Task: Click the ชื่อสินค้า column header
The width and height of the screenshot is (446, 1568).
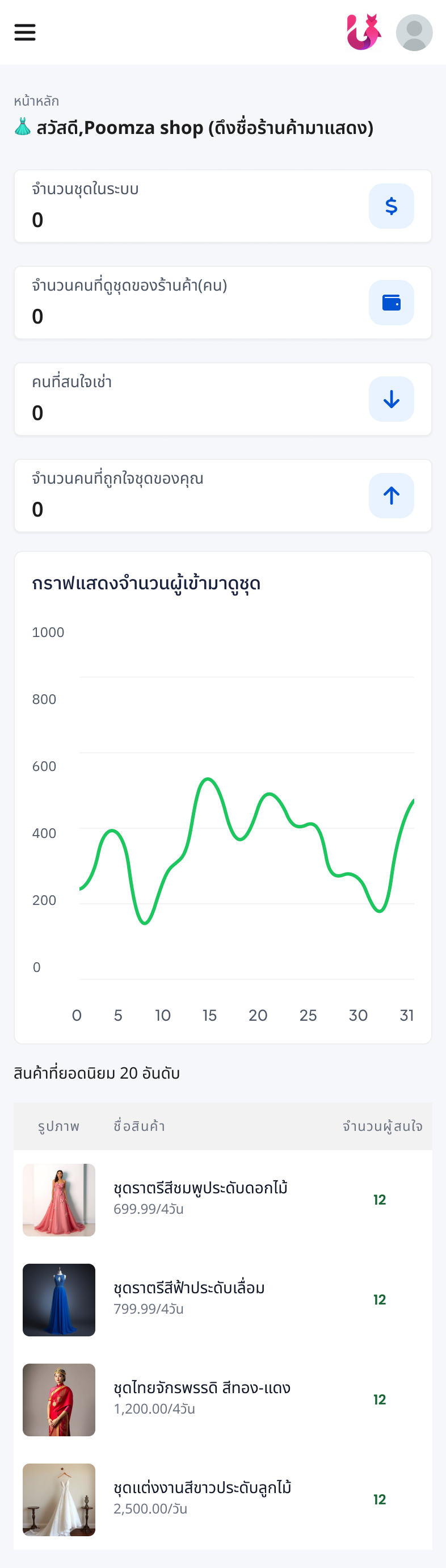Action: 140,1126
